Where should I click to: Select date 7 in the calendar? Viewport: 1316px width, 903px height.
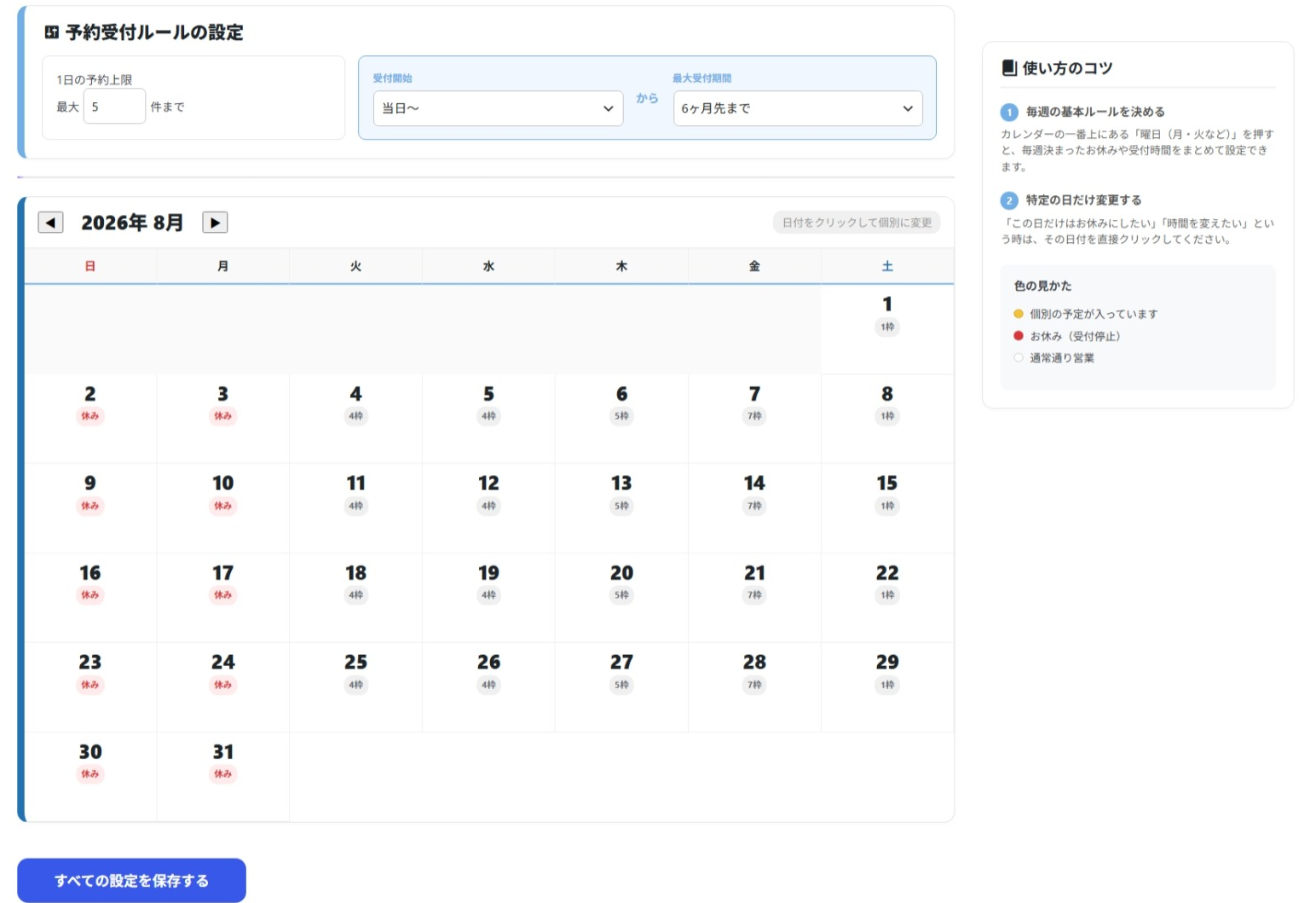click(x=755, y=419)
